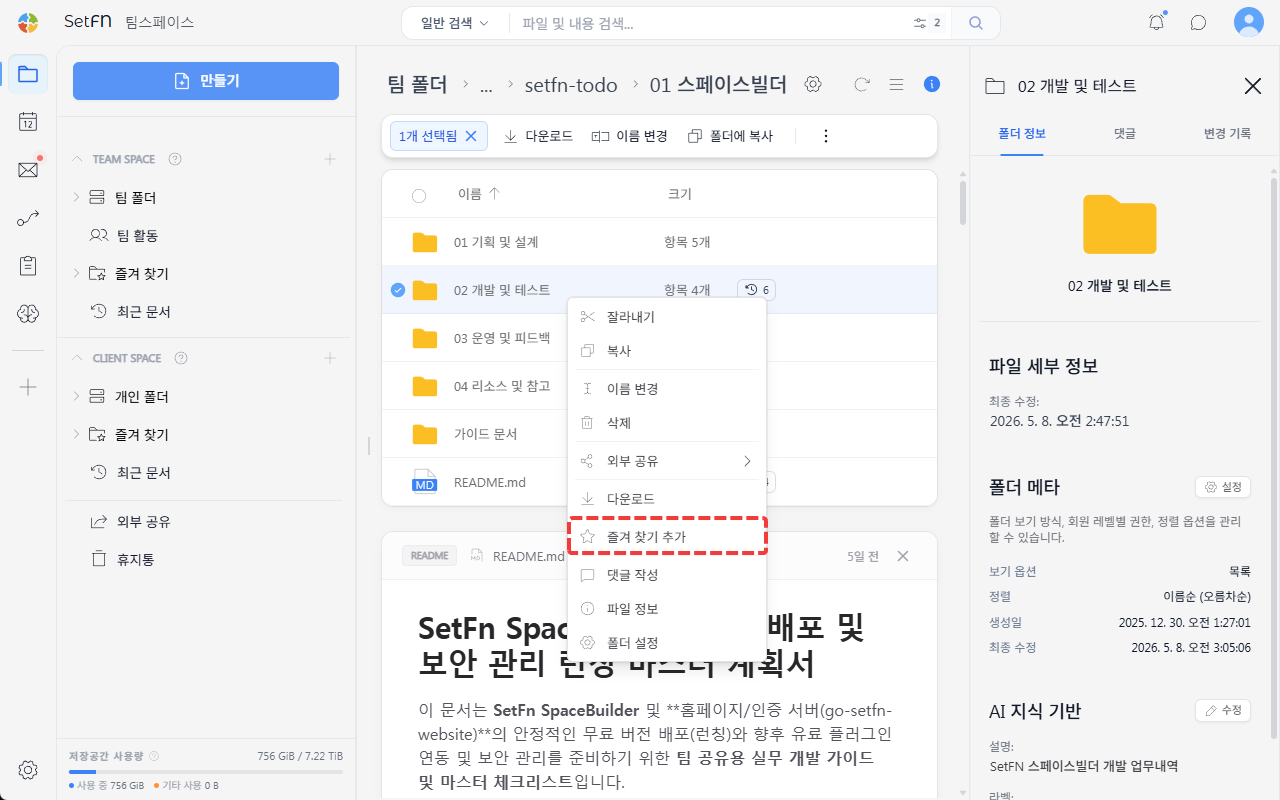Open the AI brain icon in left rail
This screenshot has height=800, width=1280.
pyautogui.click(x=28, y=314)
